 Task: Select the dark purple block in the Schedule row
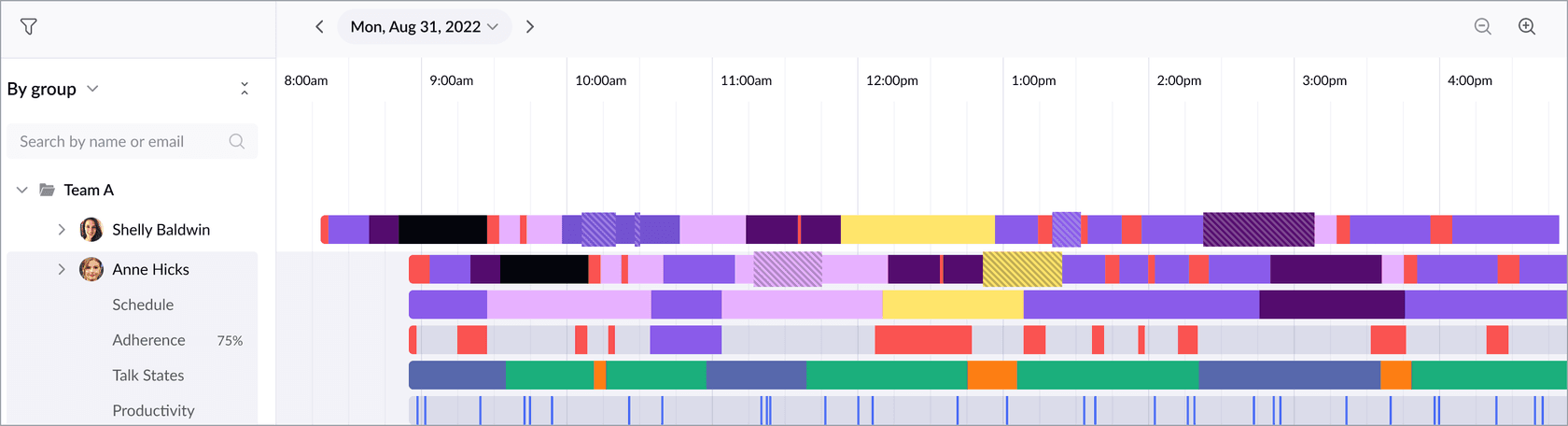1332,305
